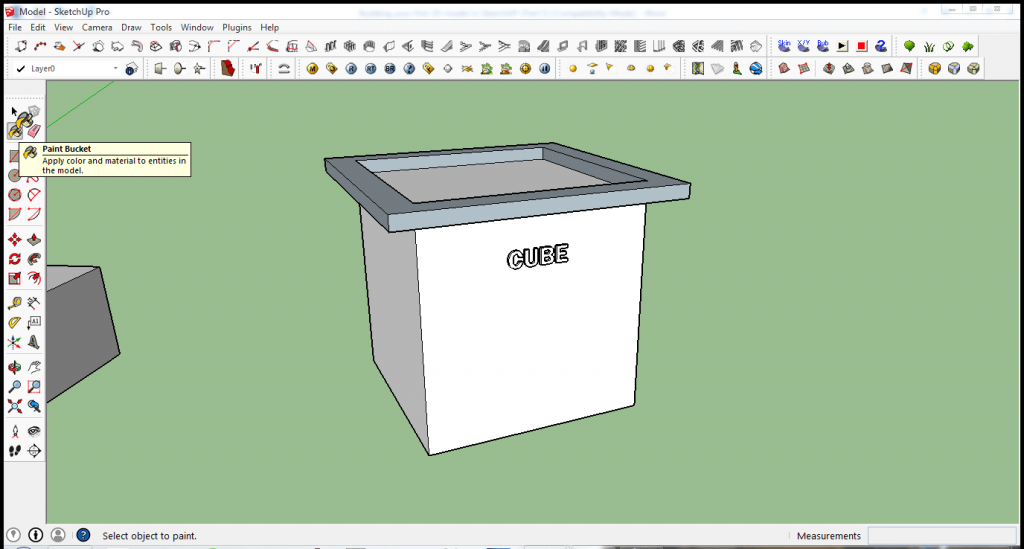The image size is (1024, 549).
Task: Click the green tree plugin icon
Action: click(x=909, y=46)
